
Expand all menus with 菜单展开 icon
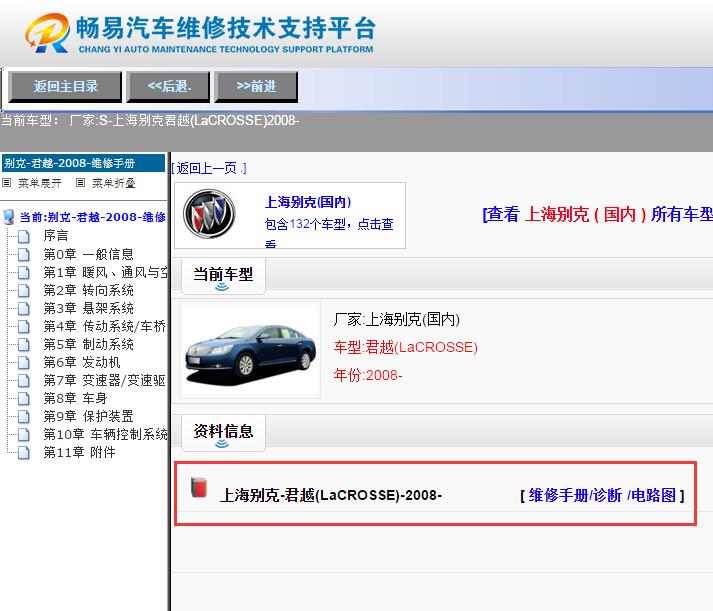[6, 183]
